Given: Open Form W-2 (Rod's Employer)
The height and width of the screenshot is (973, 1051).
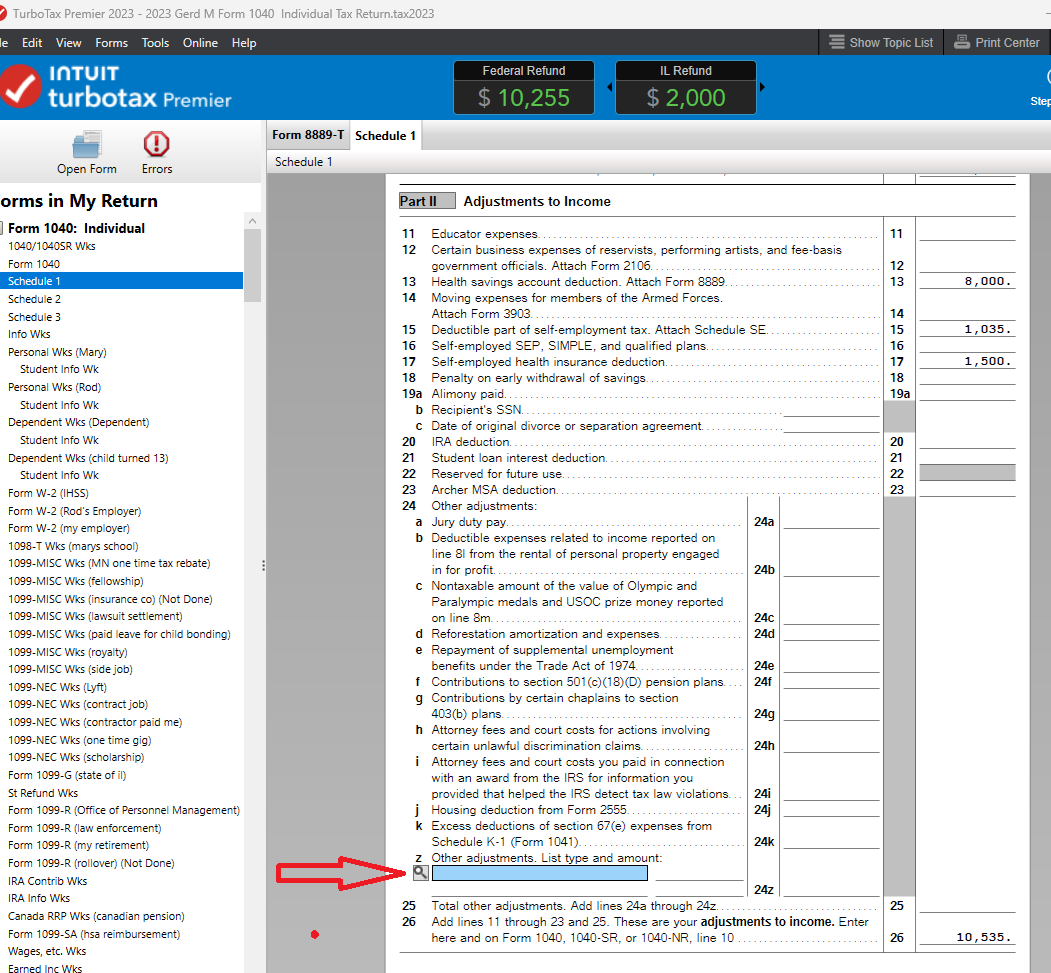Looking at the screenshot, I should 74,511.
